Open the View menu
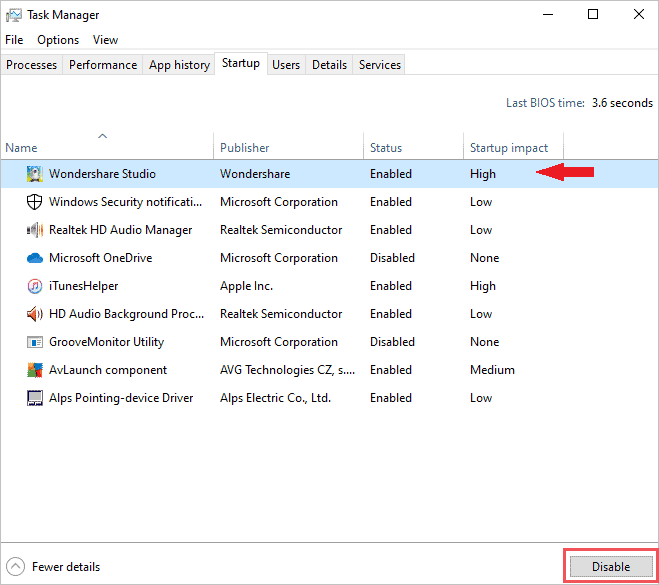The height and width of the screenshot is (585, 659). tap(105, 40)
